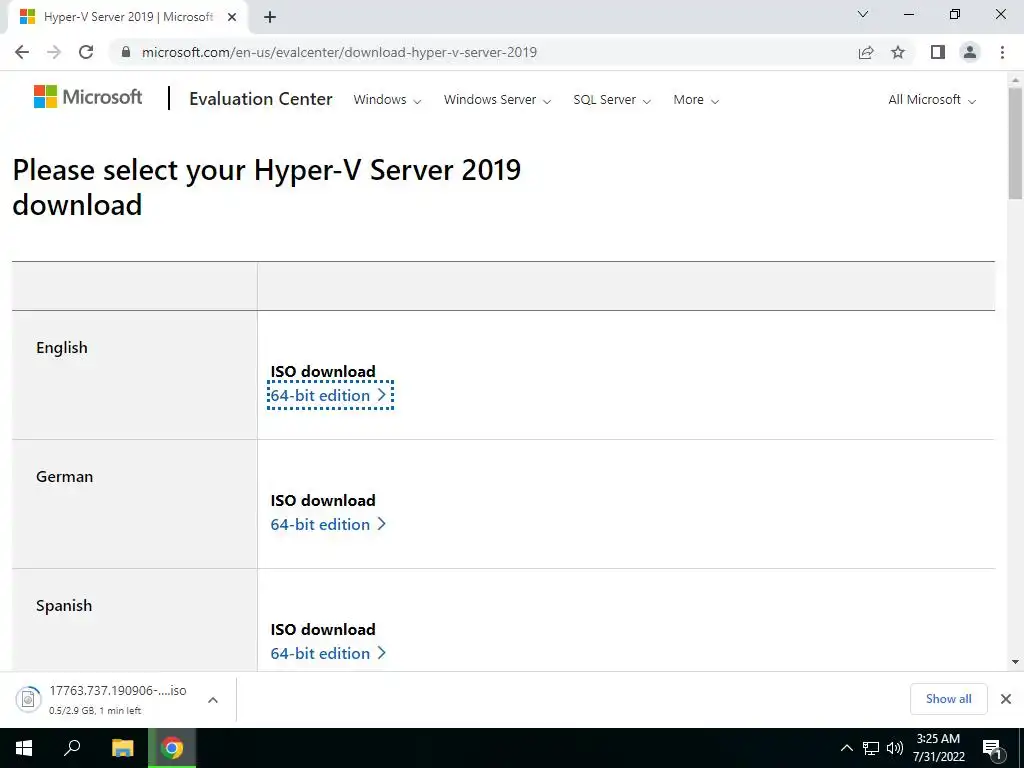Open the taskbar clock and date
1024x768 pixels.
click(938, 748)
